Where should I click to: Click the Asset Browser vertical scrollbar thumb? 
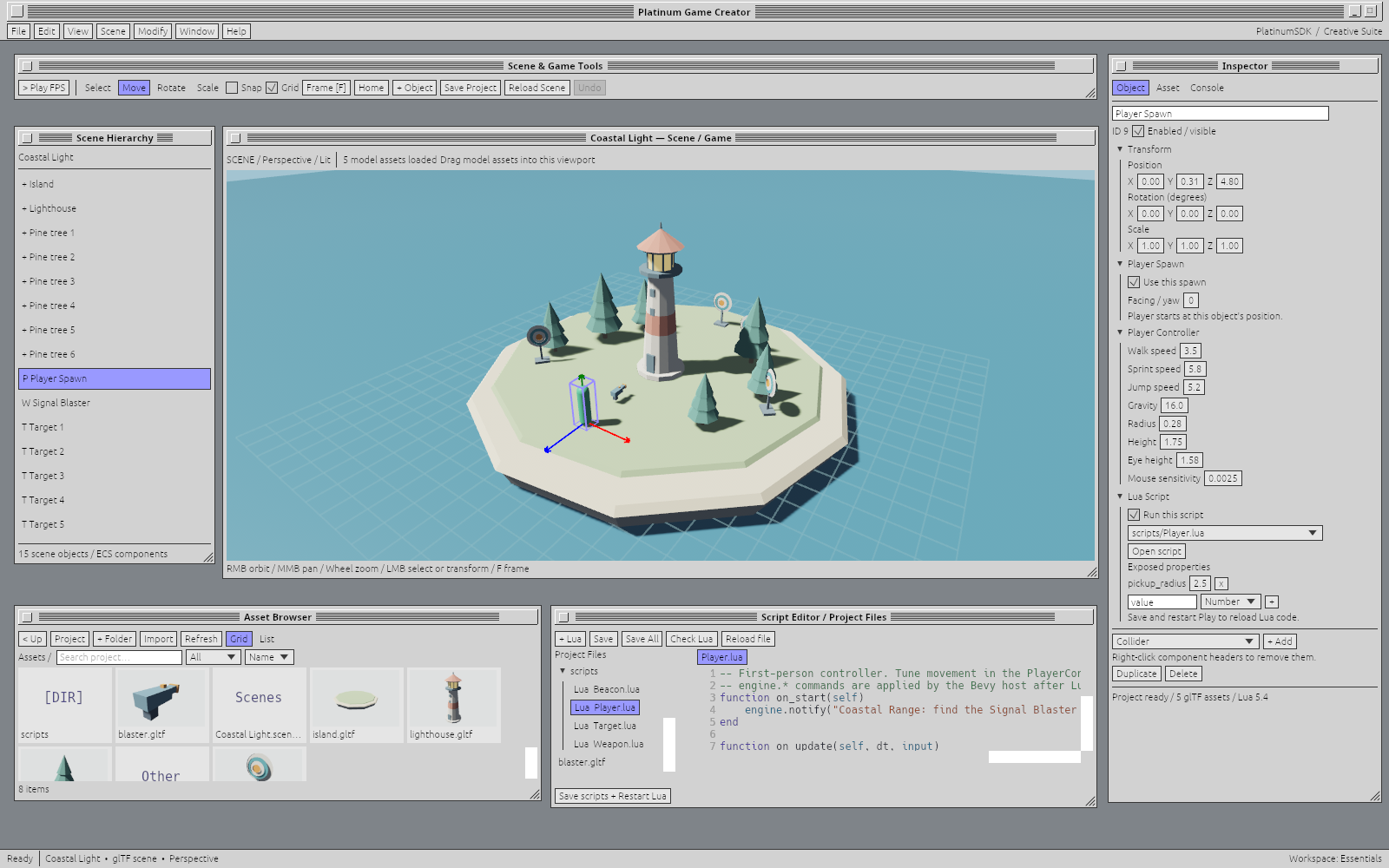pyautogui.click(x=531, y=763)
